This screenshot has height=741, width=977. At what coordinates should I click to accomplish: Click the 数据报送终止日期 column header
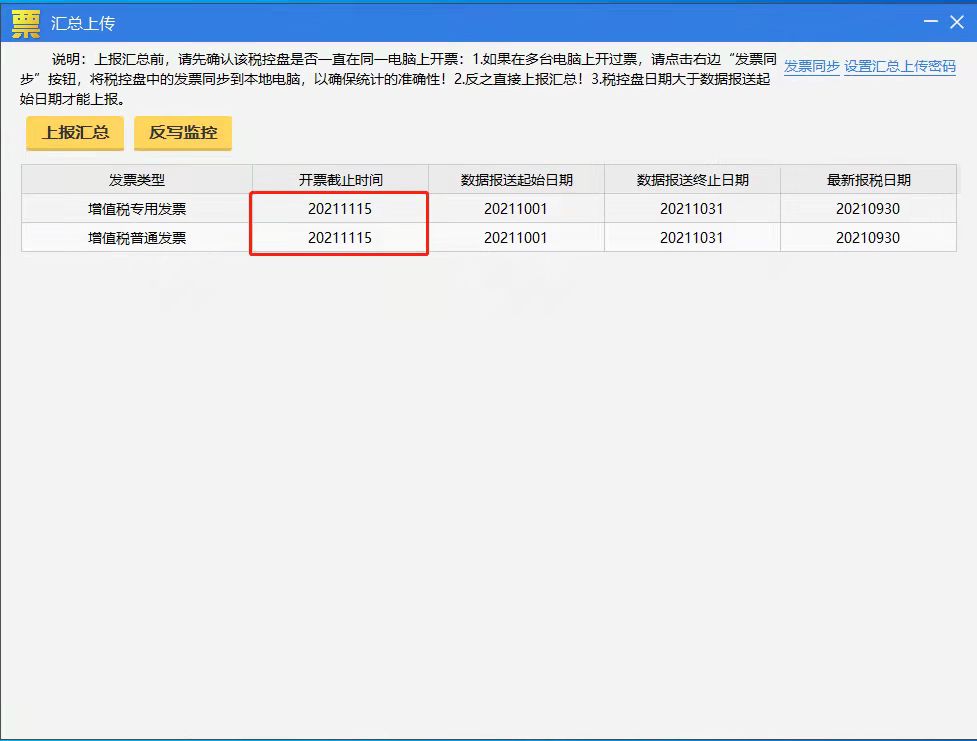click(x=692, y=178)
